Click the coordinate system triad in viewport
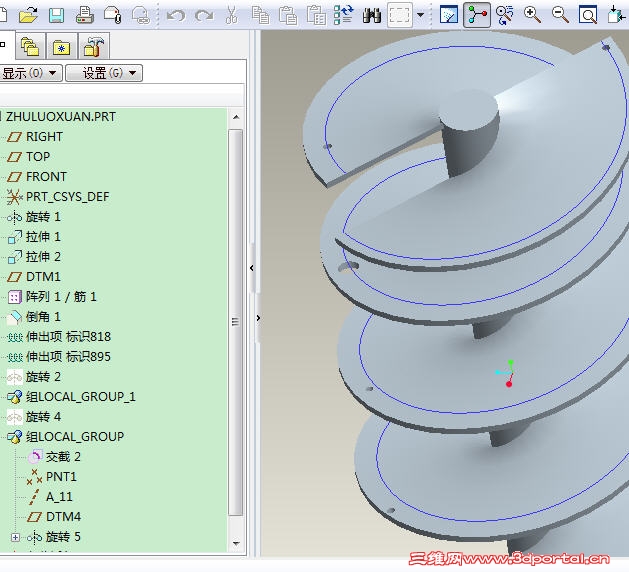 click(505, 373)
